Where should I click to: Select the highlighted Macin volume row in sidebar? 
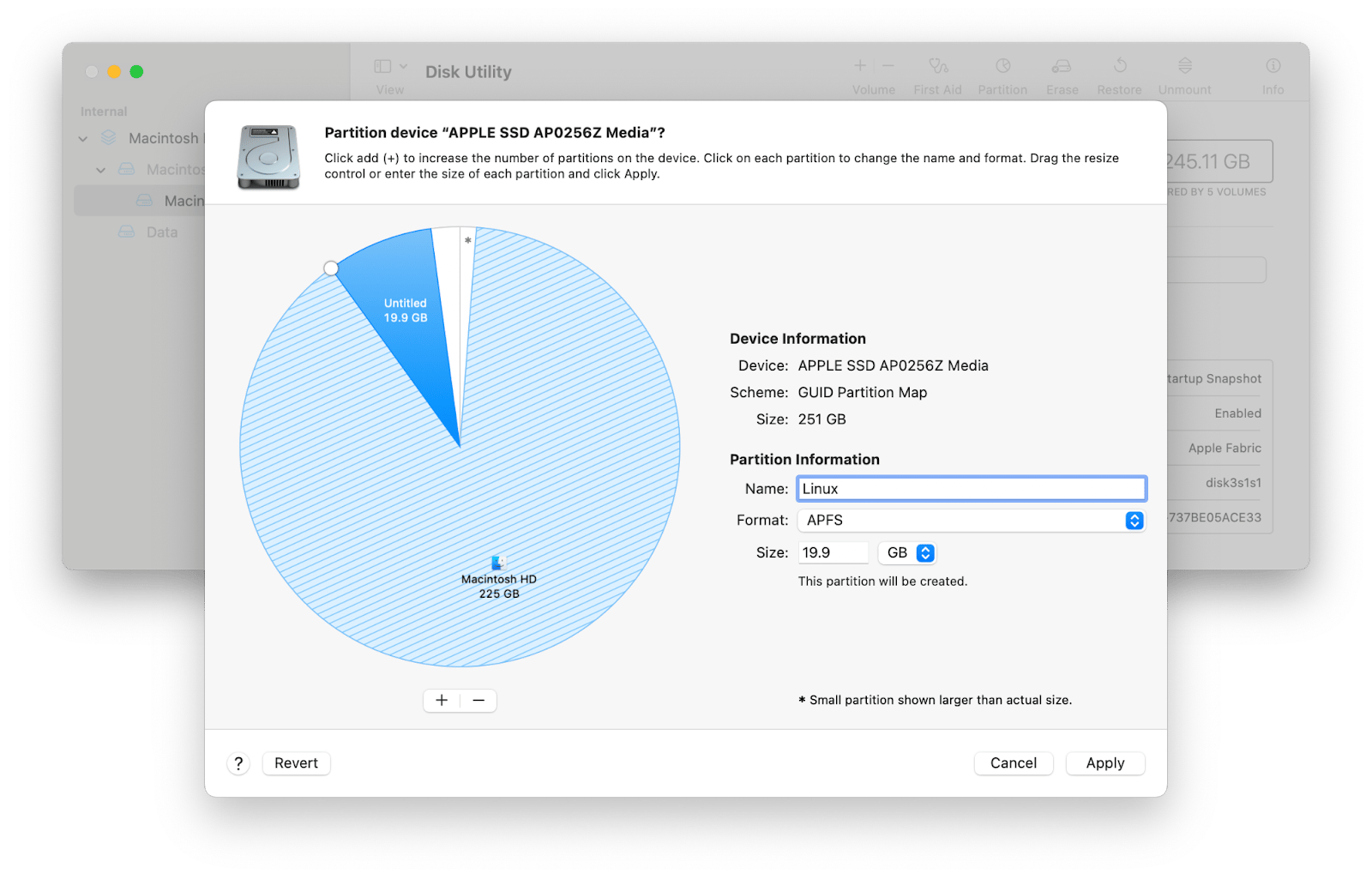[x=140, y=201]
